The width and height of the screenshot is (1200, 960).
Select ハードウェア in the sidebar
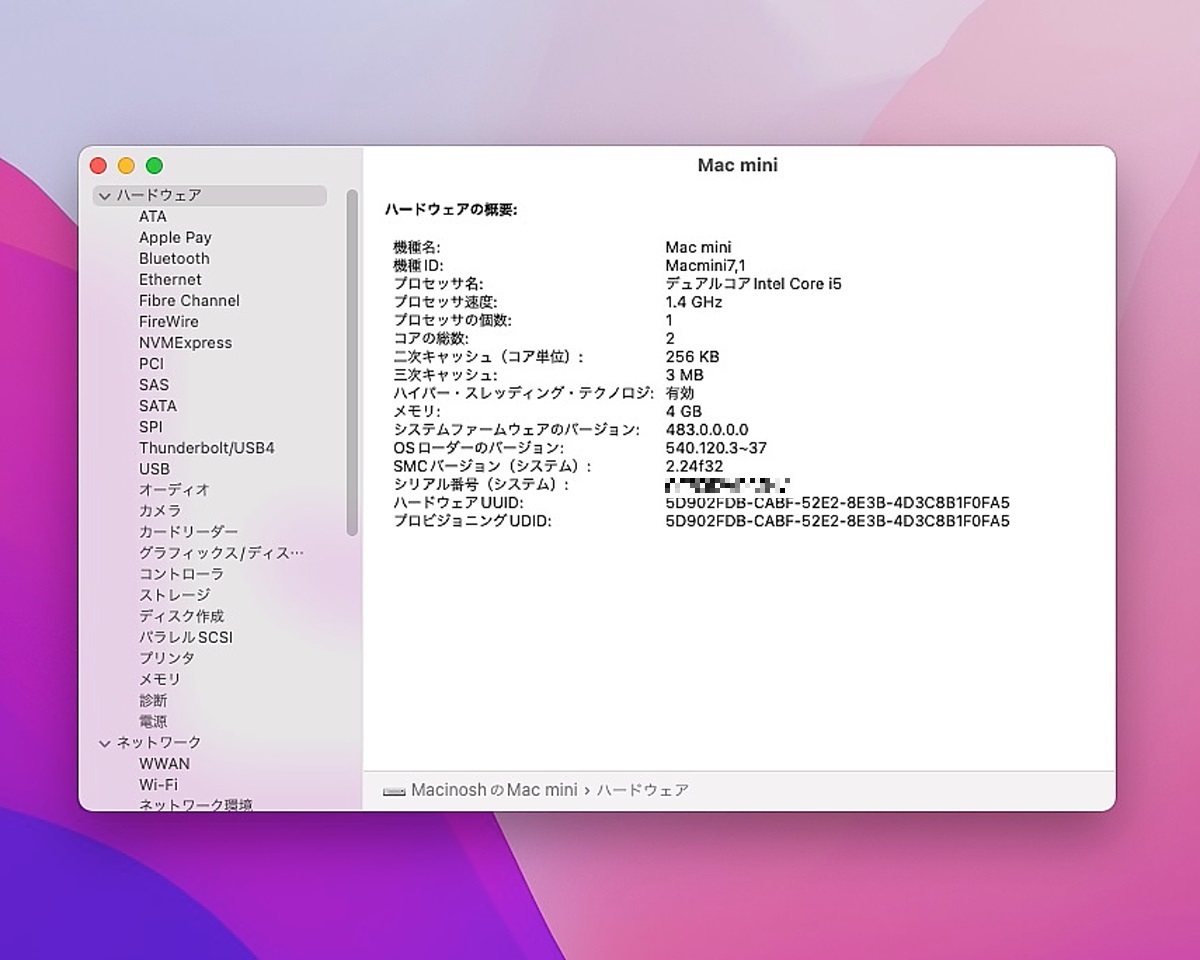point(210,196)
